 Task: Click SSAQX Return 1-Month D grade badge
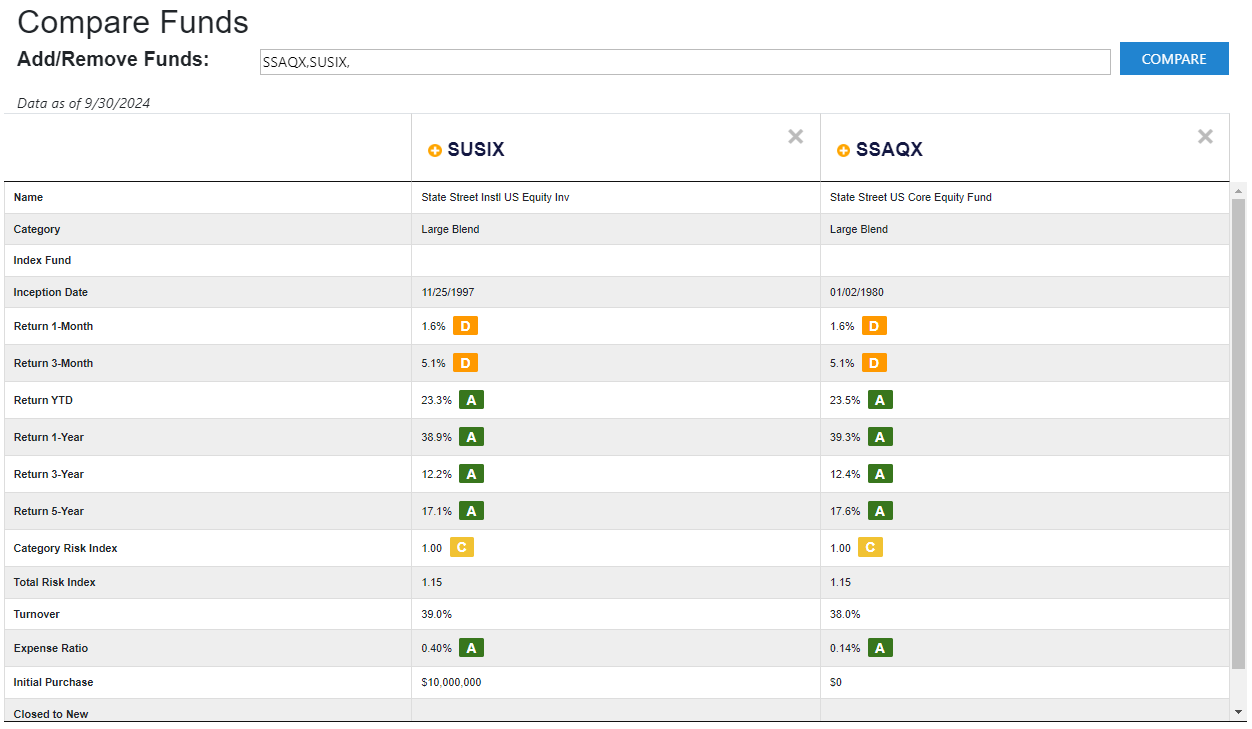[x=874, y=326]
